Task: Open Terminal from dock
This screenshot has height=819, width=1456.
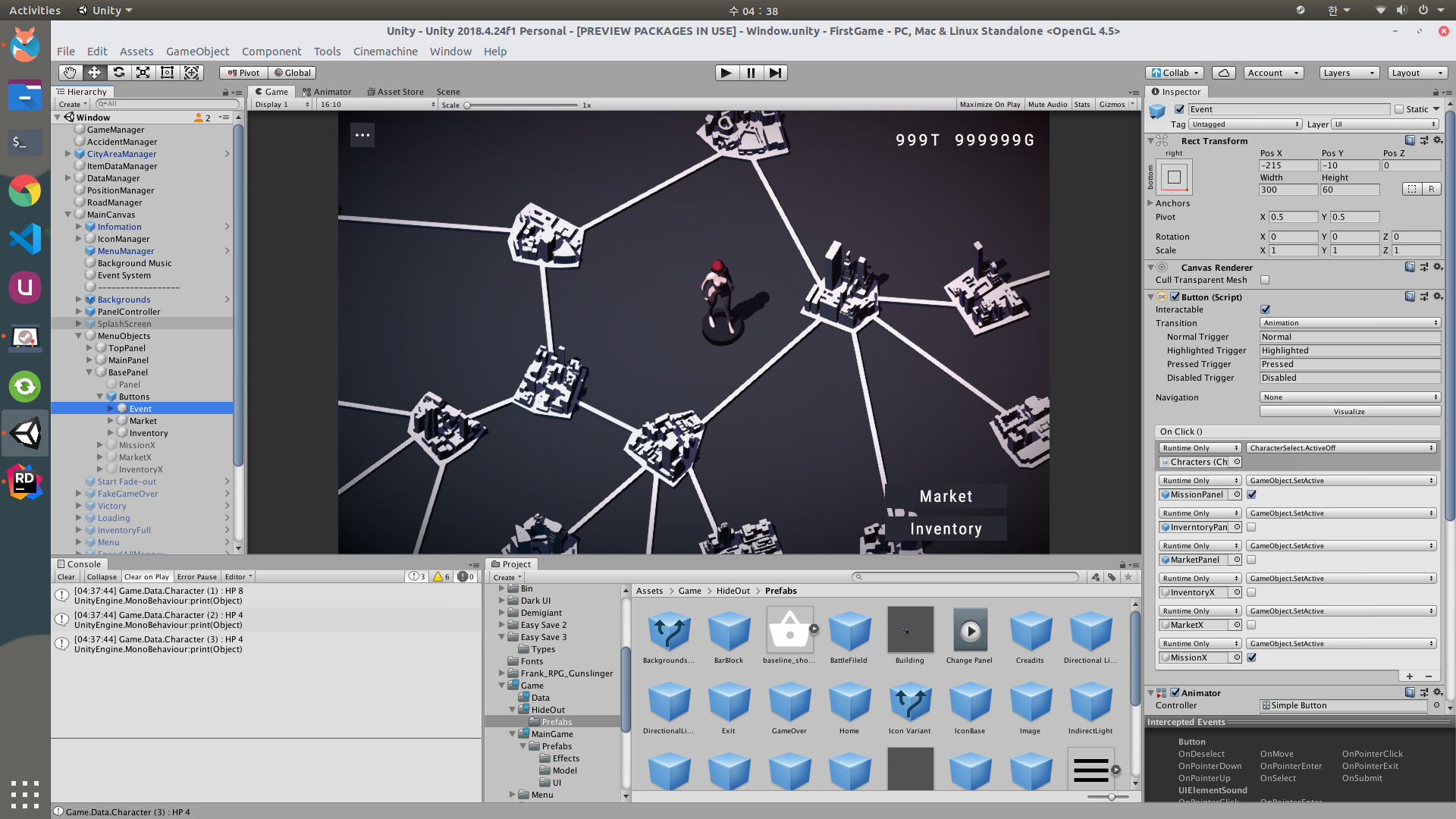Action: pyautogui.click(x=25, y=142)
